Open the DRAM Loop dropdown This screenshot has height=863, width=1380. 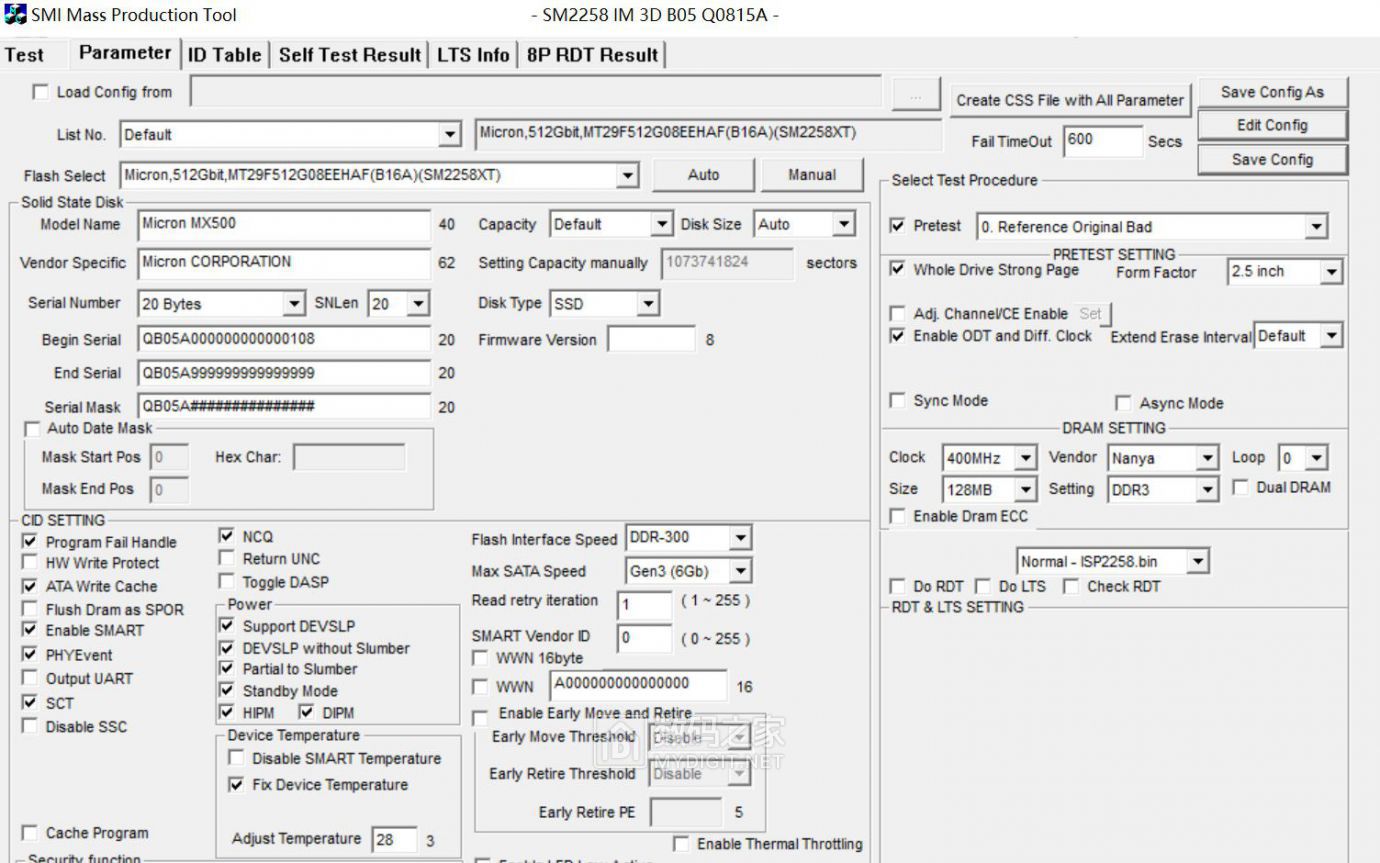(x=1304, y=458)
